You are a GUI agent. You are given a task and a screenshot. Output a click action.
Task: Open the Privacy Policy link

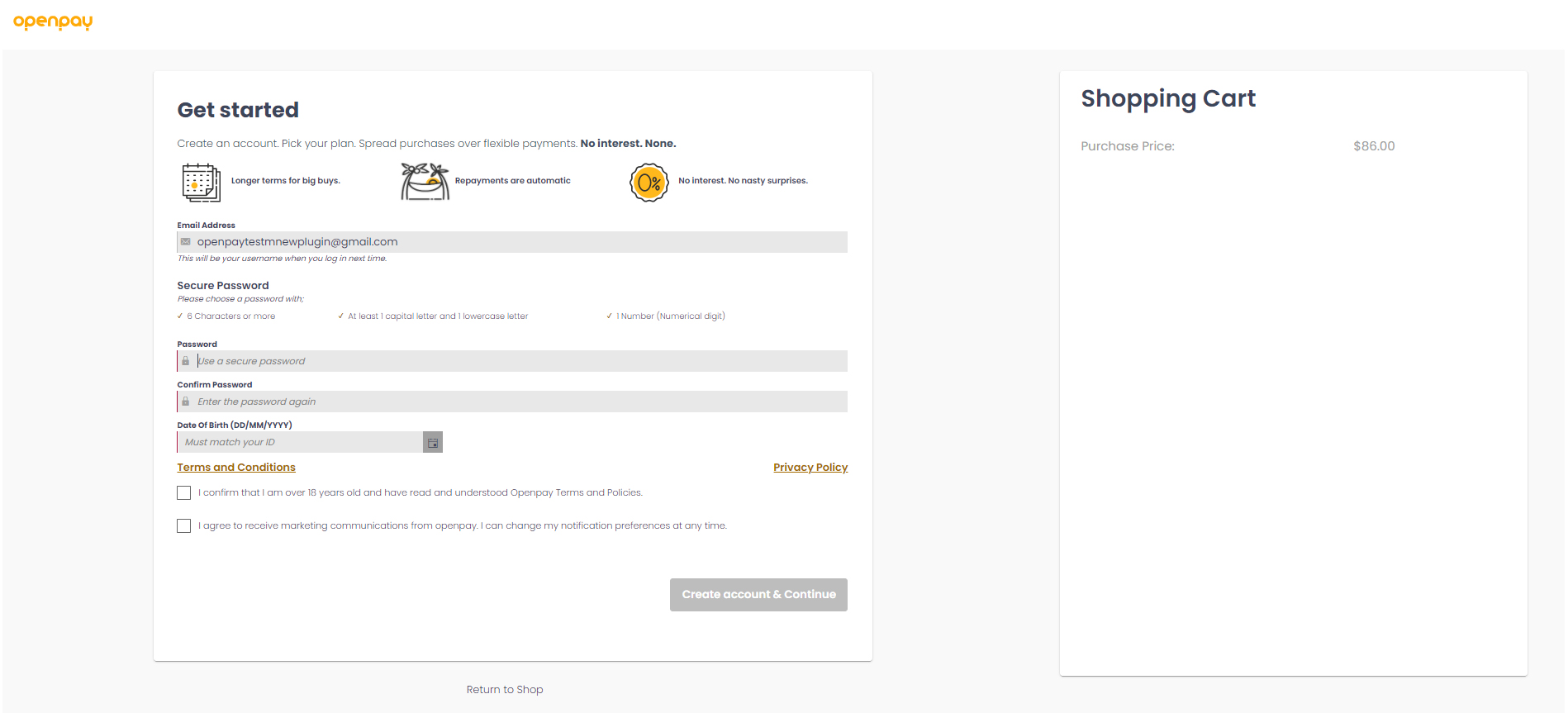point(810,468)
